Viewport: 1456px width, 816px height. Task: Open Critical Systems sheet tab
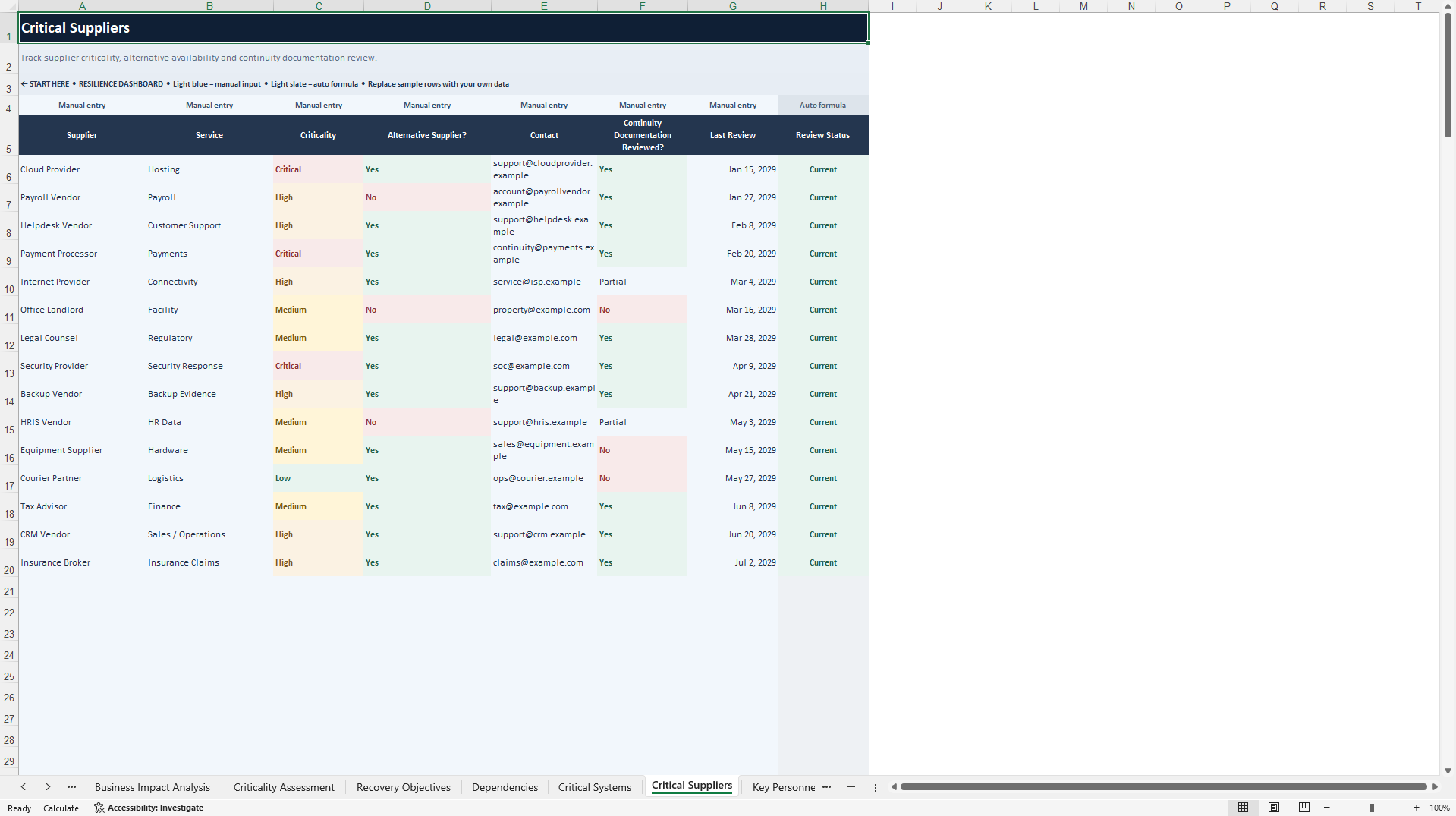pos(595,787)
